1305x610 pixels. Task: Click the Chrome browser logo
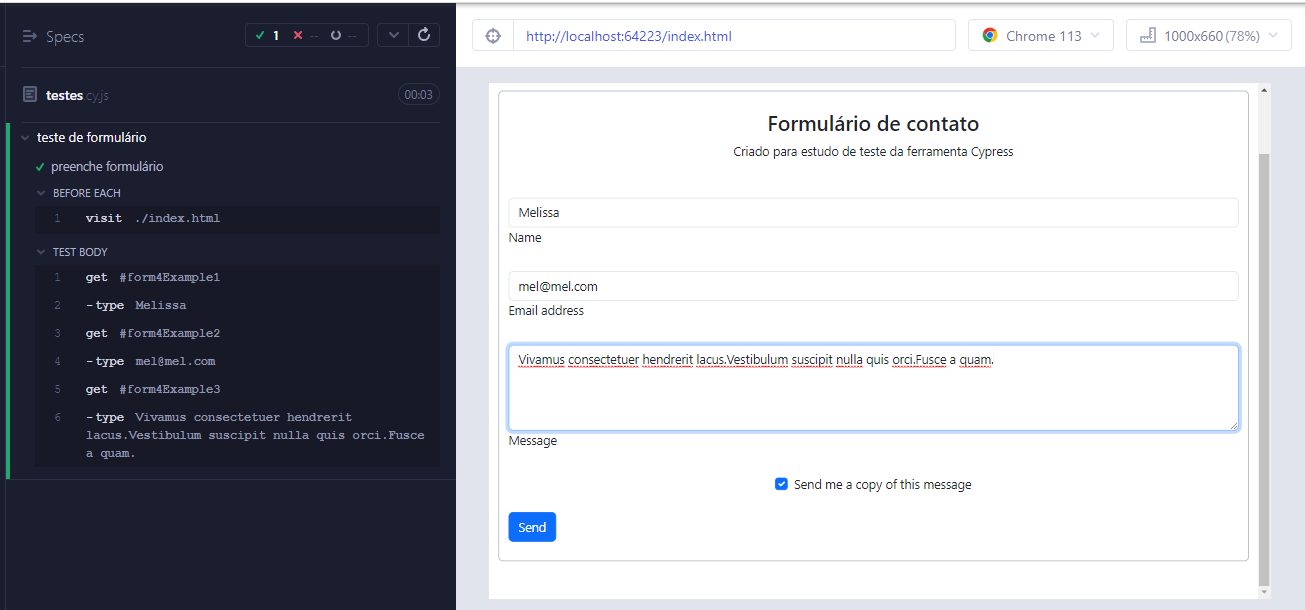point(989,34)
